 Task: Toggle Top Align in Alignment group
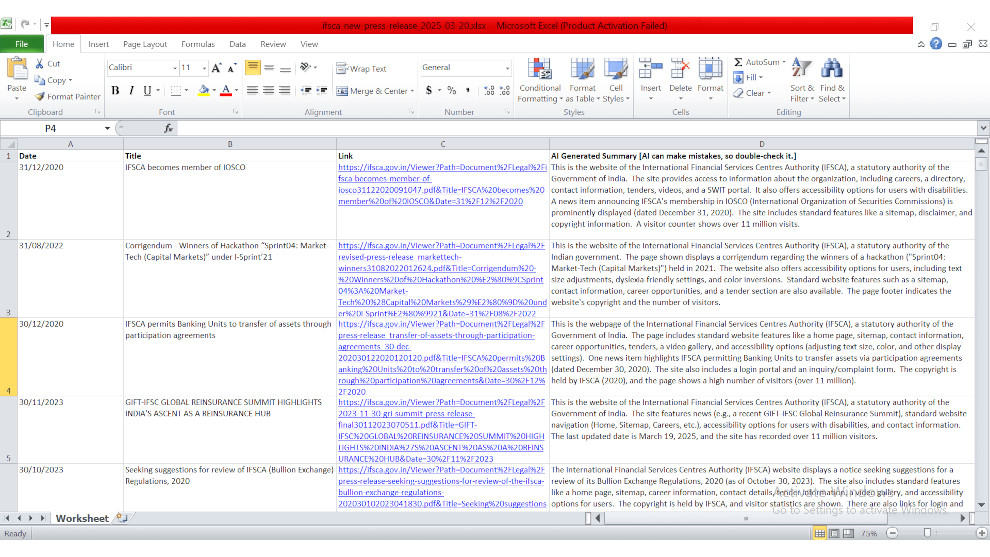tap(253, 68)
